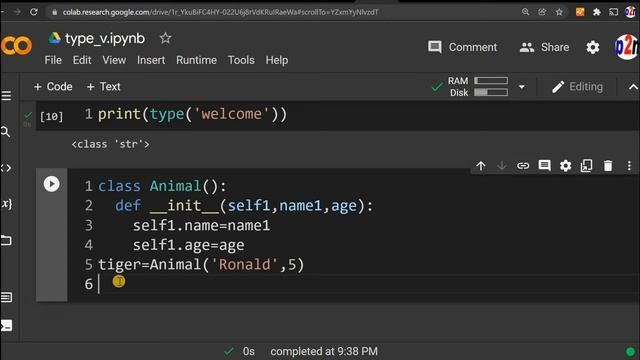Viewport: 640px width, 360px height.
Task: Collapse the header with chevron
Action: point(633,87)
